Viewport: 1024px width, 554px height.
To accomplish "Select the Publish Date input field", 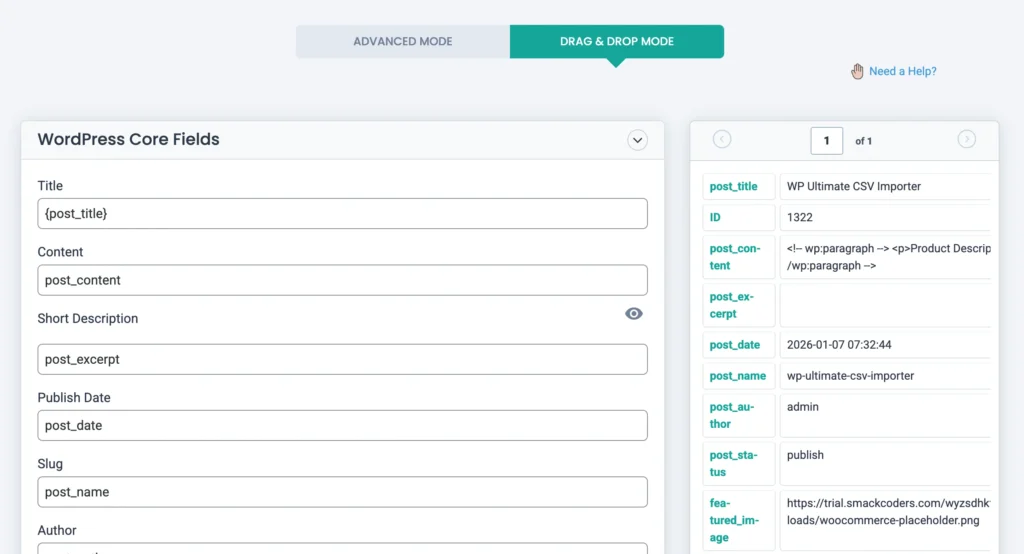I will tap(342, 425).
